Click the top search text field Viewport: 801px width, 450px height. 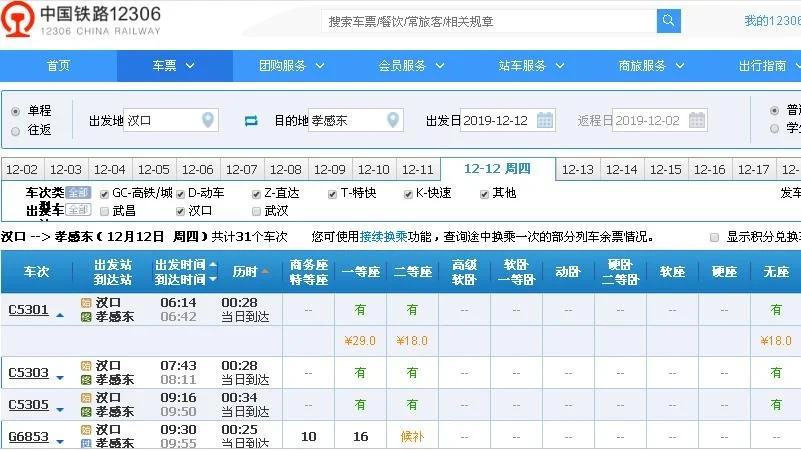(x=489, y=21)
